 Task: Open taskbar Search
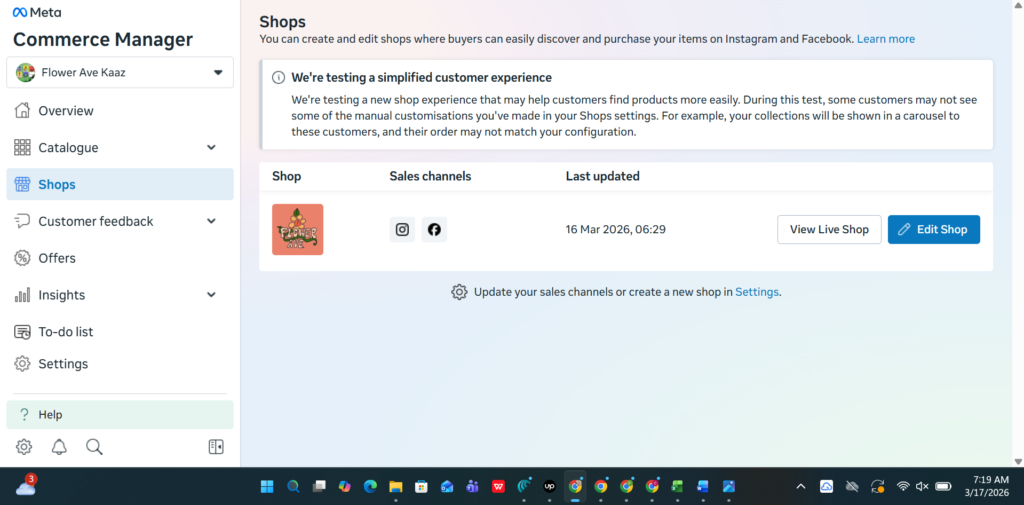[x=293, y=486]
